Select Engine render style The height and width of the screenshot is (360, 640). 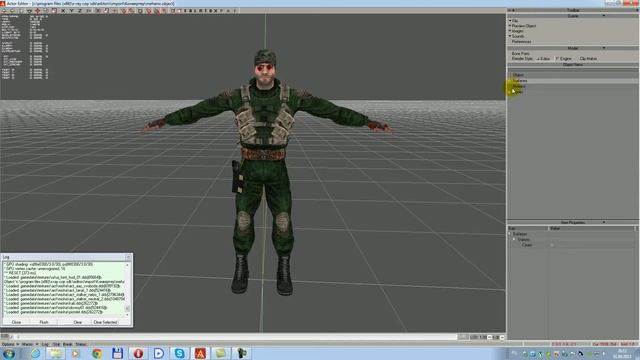click(564, 59)
